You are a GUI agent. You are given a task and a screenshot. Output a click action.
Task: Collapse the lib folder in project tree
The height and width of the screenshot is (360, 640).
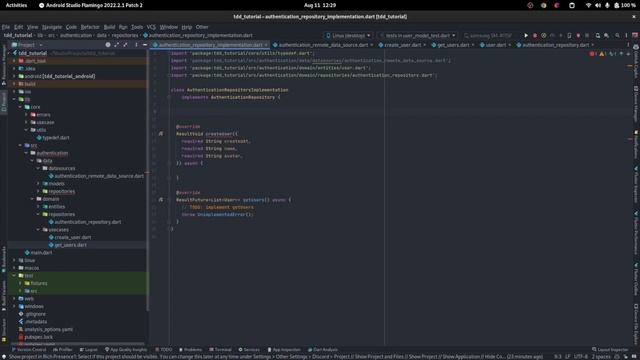[14, 99]
